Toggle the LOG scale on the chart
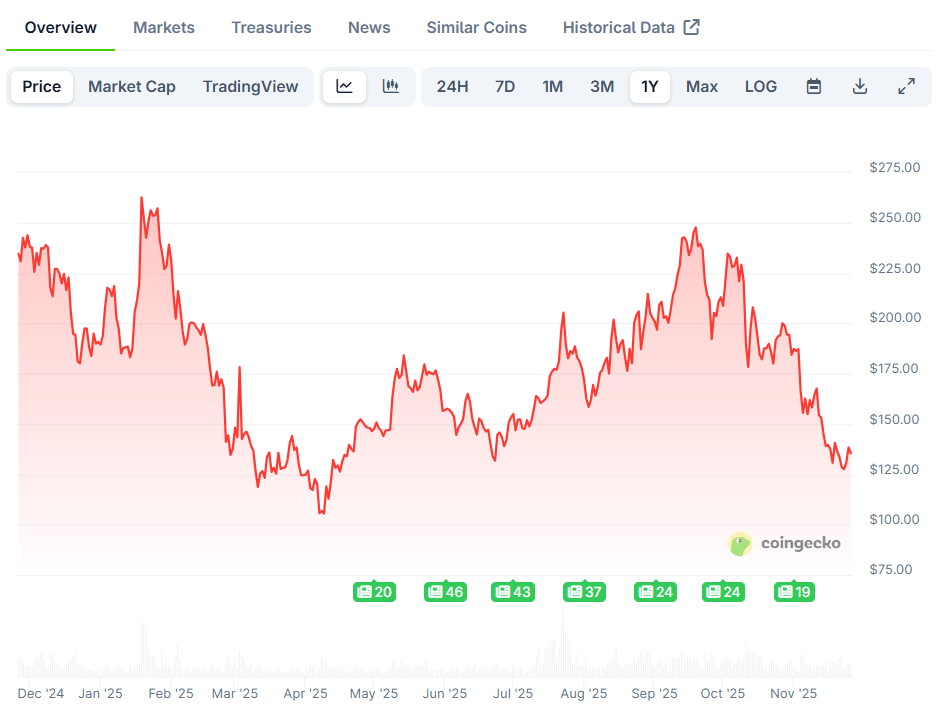The height and width of the screenshot is (711, 945). pyautogui.click(x=761, y=87)
